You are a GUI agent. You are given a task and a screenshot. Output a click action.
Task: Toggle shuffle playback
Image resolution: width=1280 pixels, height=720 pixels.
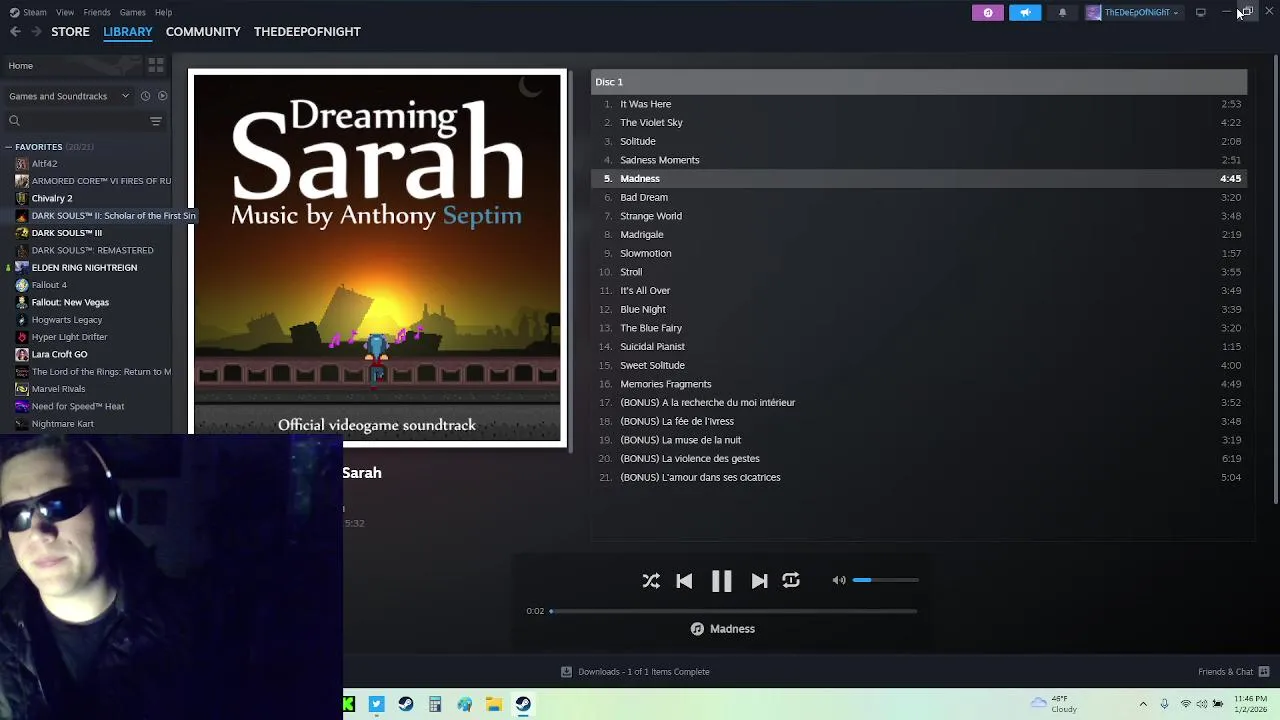651,581
